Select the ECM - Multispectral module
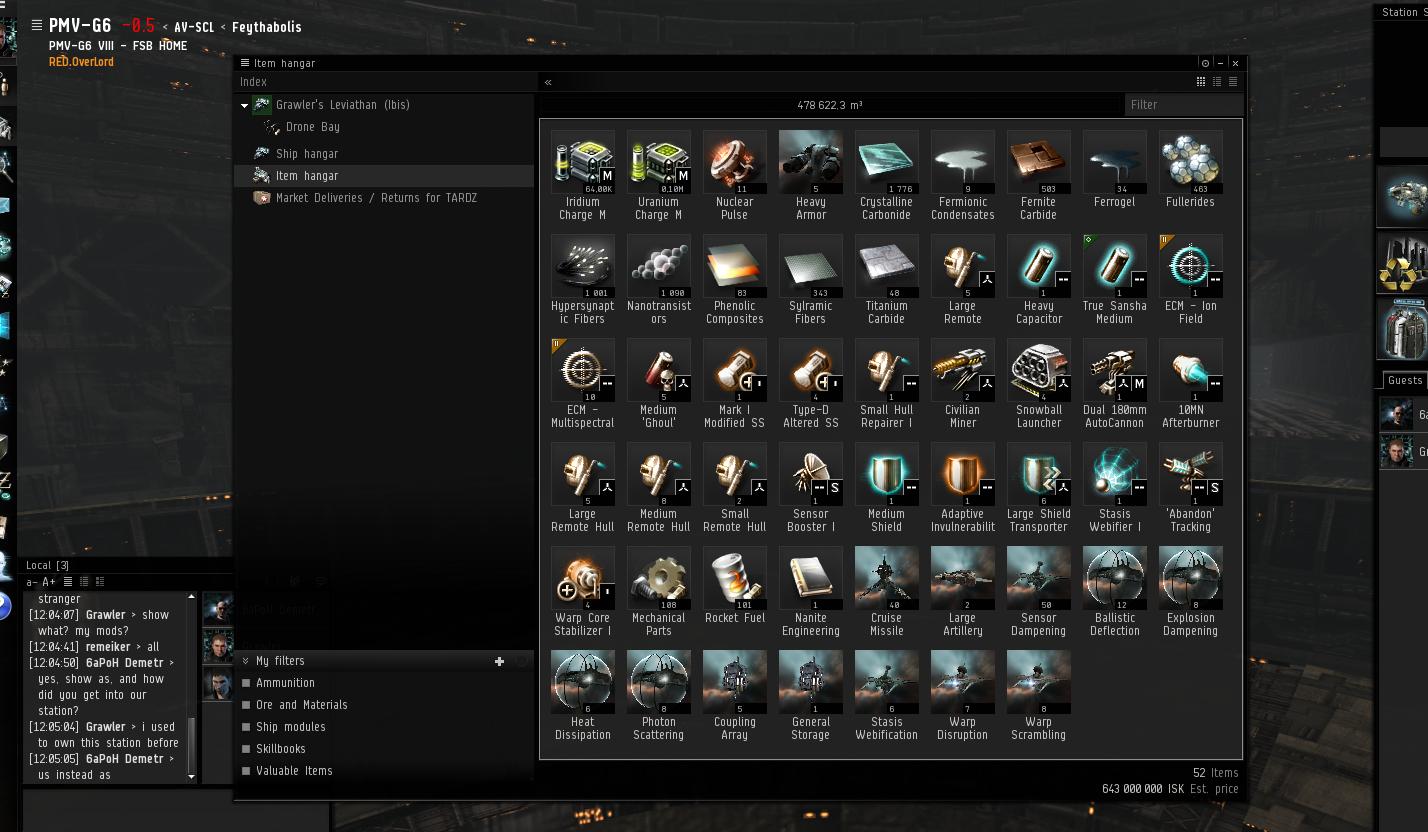 point(582,370)
